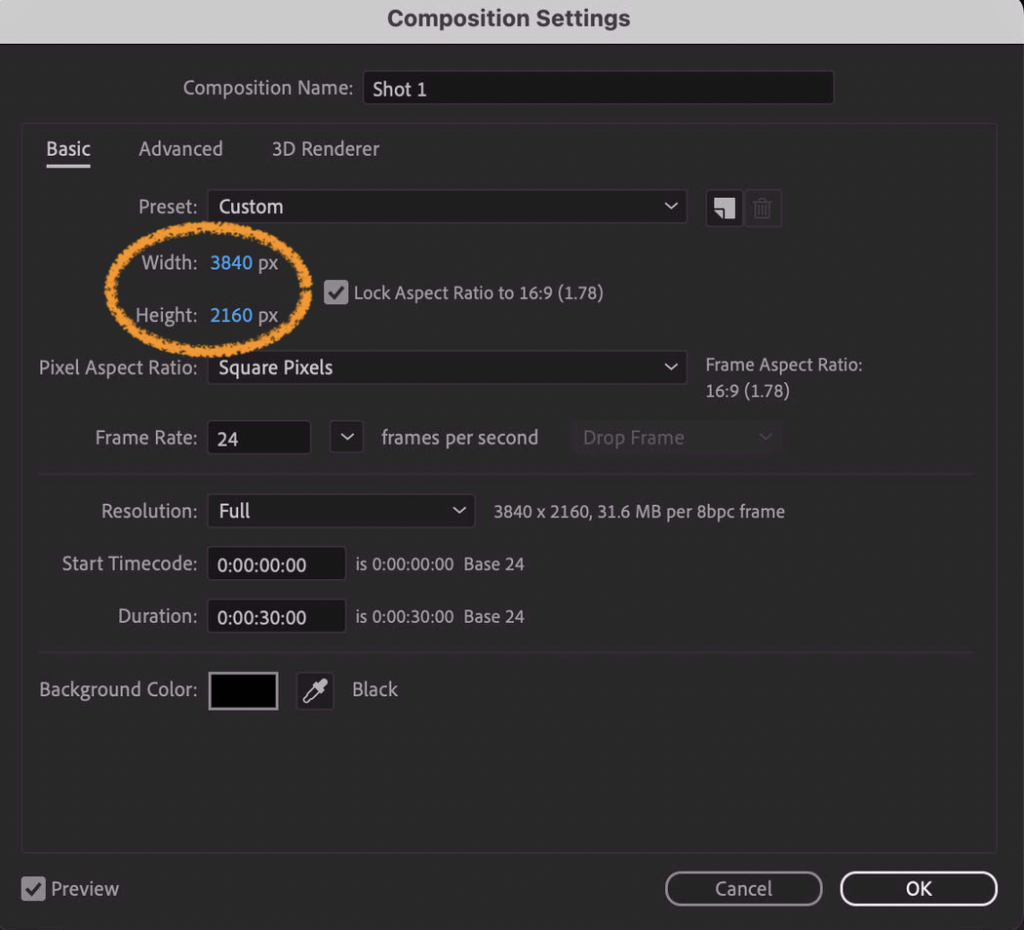Click the save preset icon

(724, 208)
